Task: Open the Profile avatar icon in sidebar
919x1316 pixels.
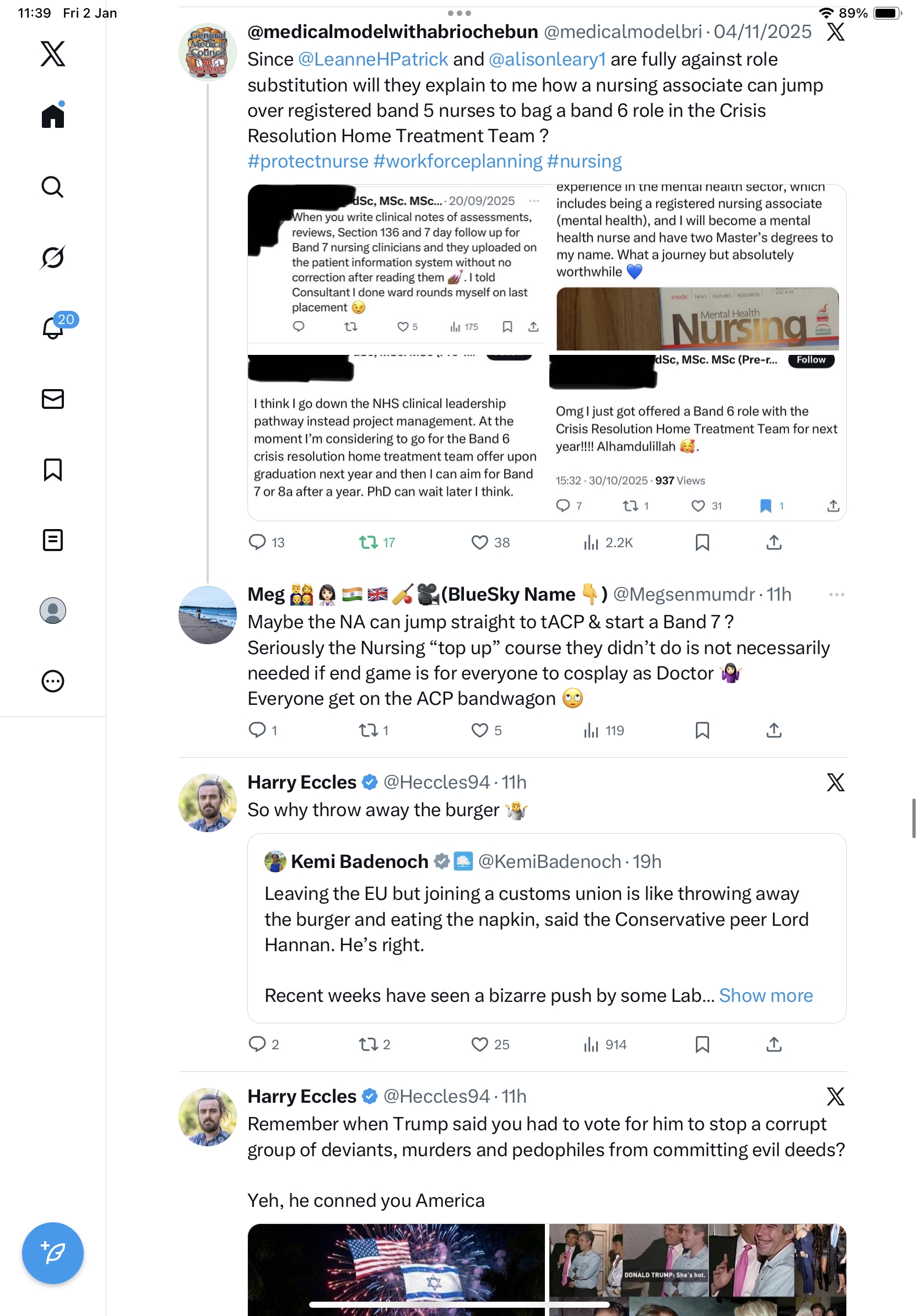Action: click(53, 611)
